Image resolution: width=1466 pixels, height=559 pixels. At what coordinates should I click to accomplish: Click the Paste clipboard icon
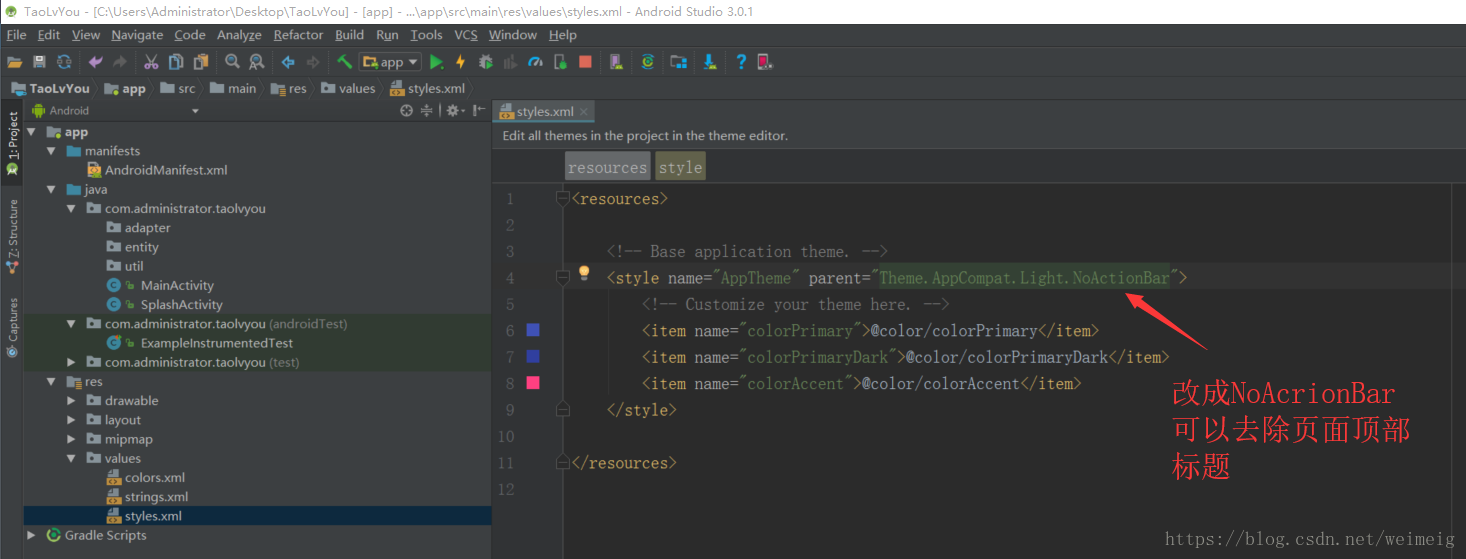point(201,62)
